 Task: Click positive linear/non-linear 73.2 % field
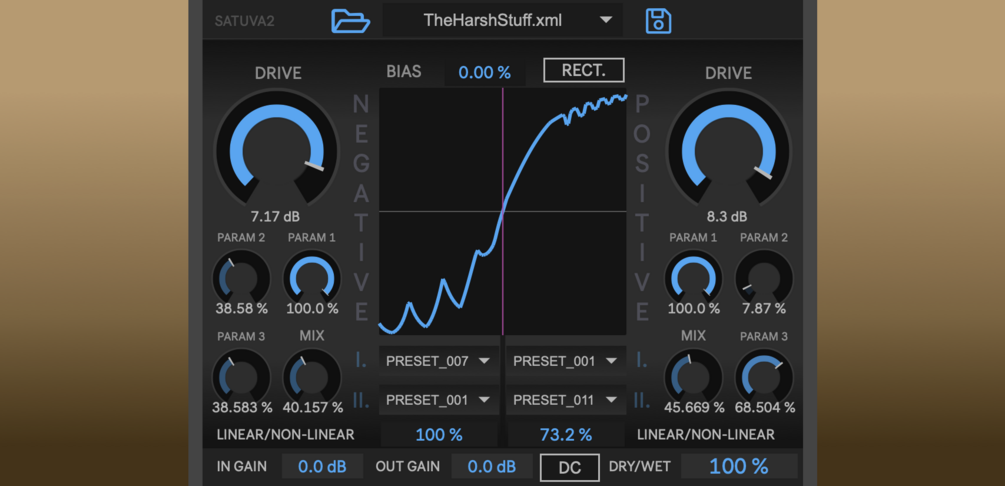(566, 435)
